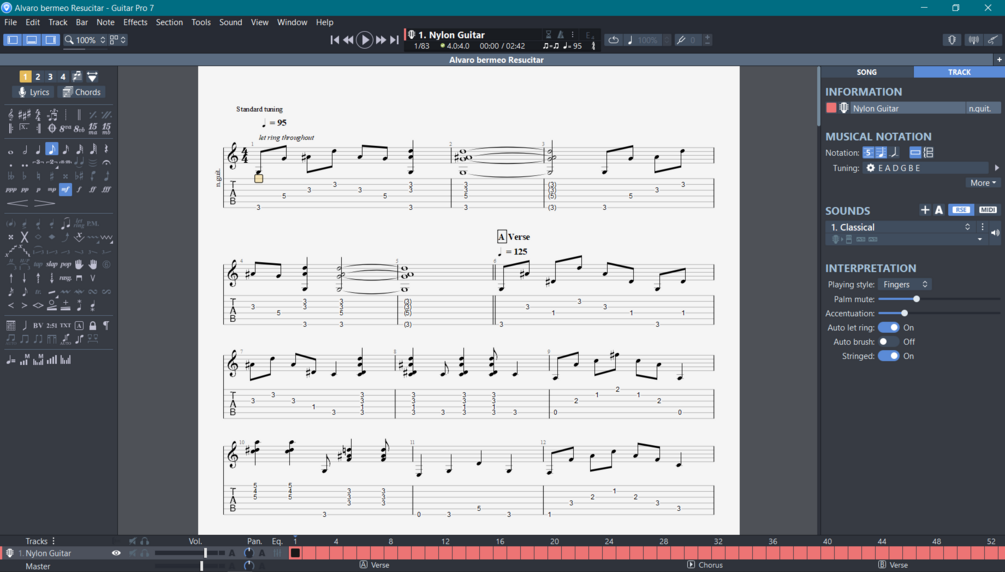The height and width of the screenshot is (572, 1005).
Task: Click the automation A button in Sounds
Action: pyautogui.click(x=938, y=210)
